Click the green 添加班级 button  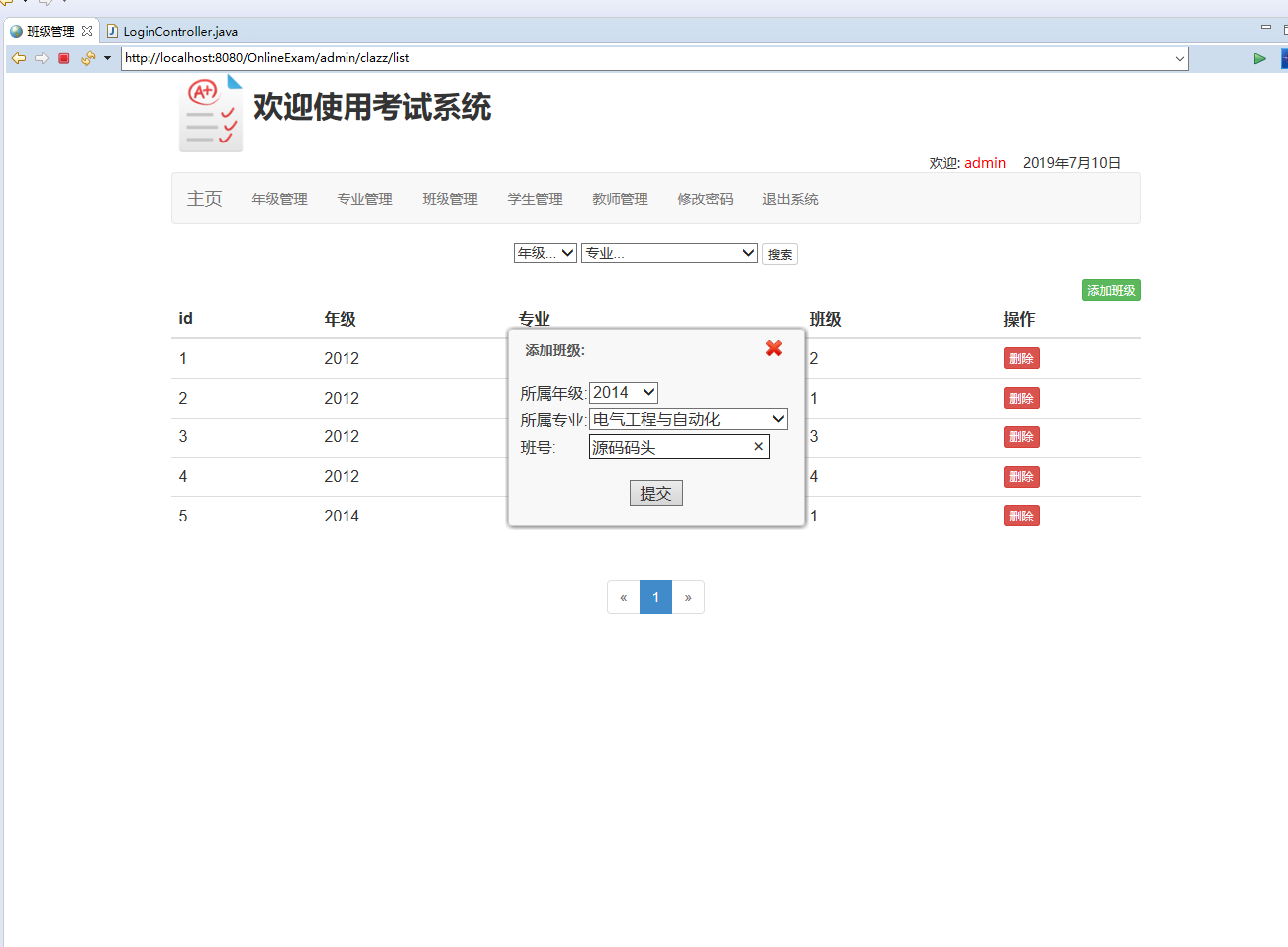1111,289
